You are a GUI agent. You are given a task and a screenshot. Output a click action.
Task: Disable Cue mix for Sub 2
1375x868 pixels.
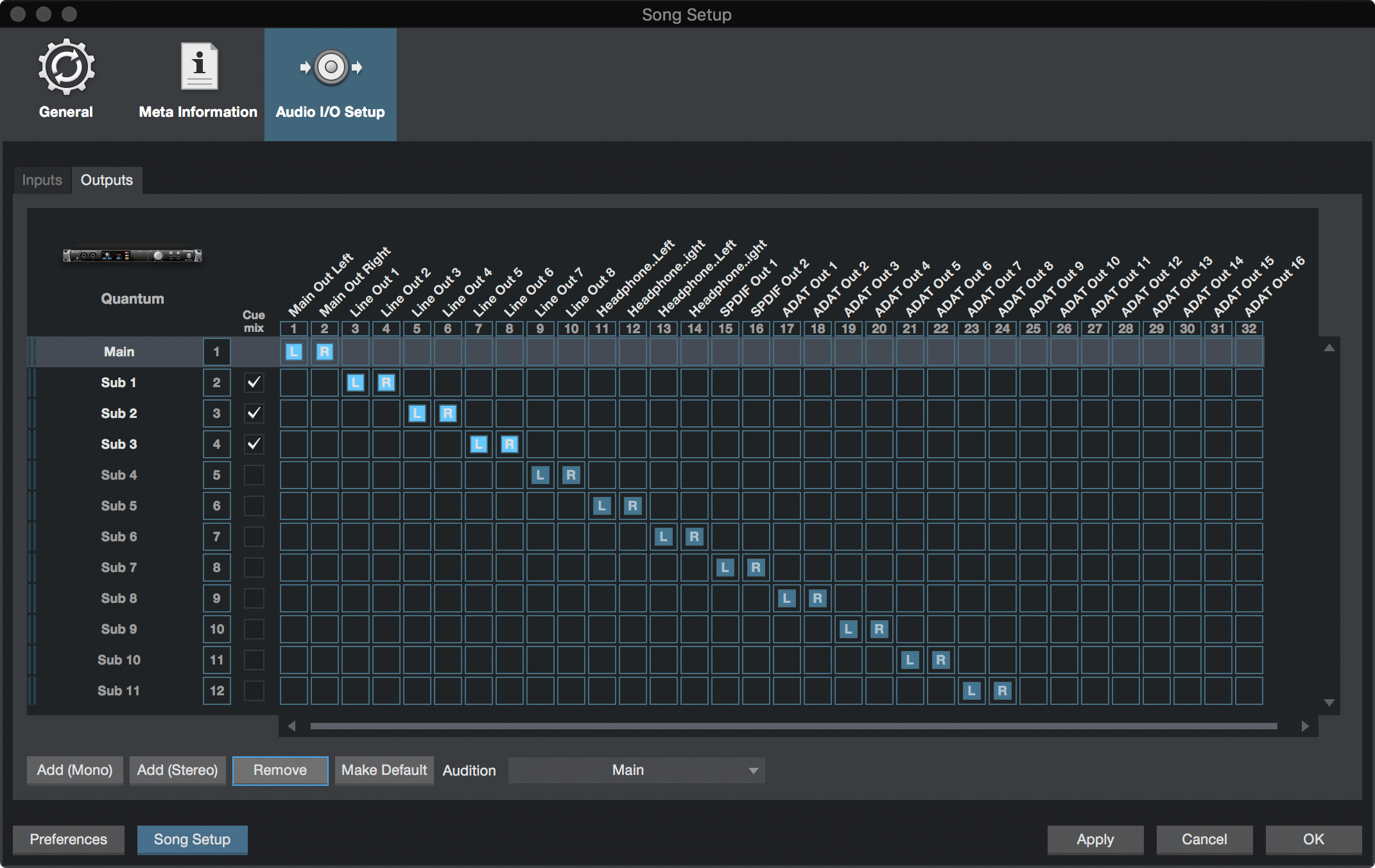[254, 413]
